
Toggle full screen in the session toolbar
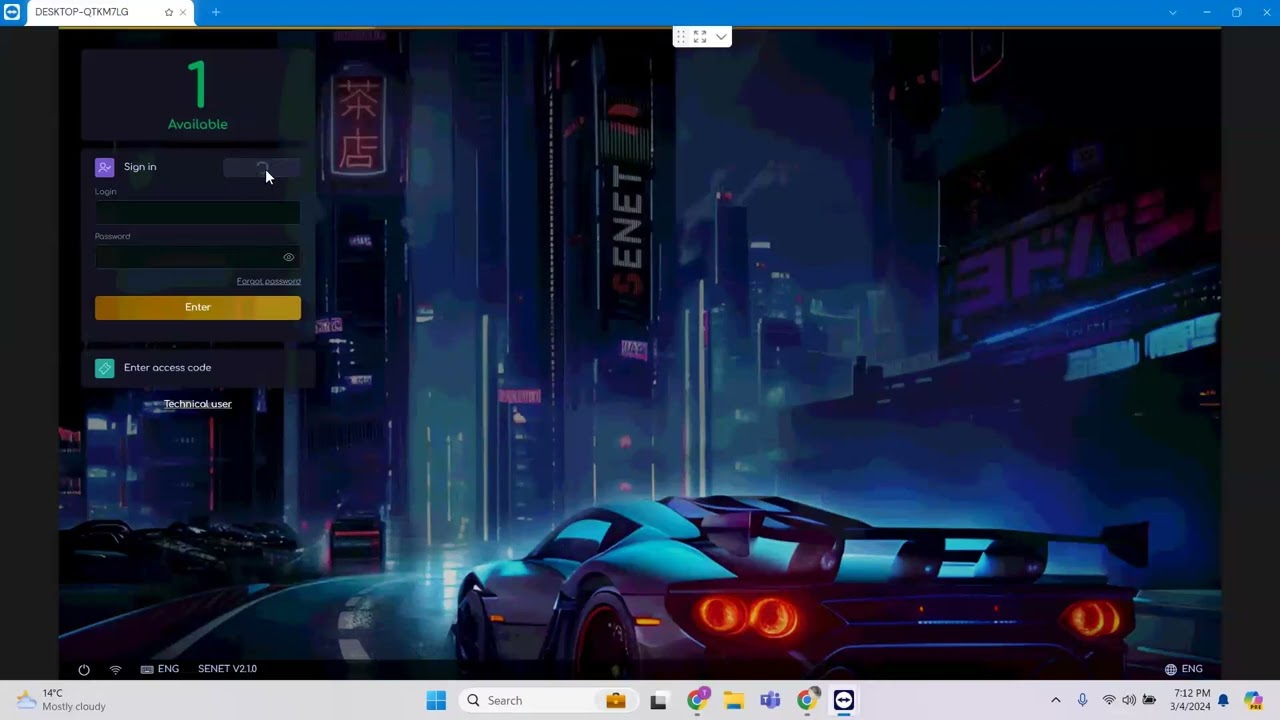(x=700, y=37)
